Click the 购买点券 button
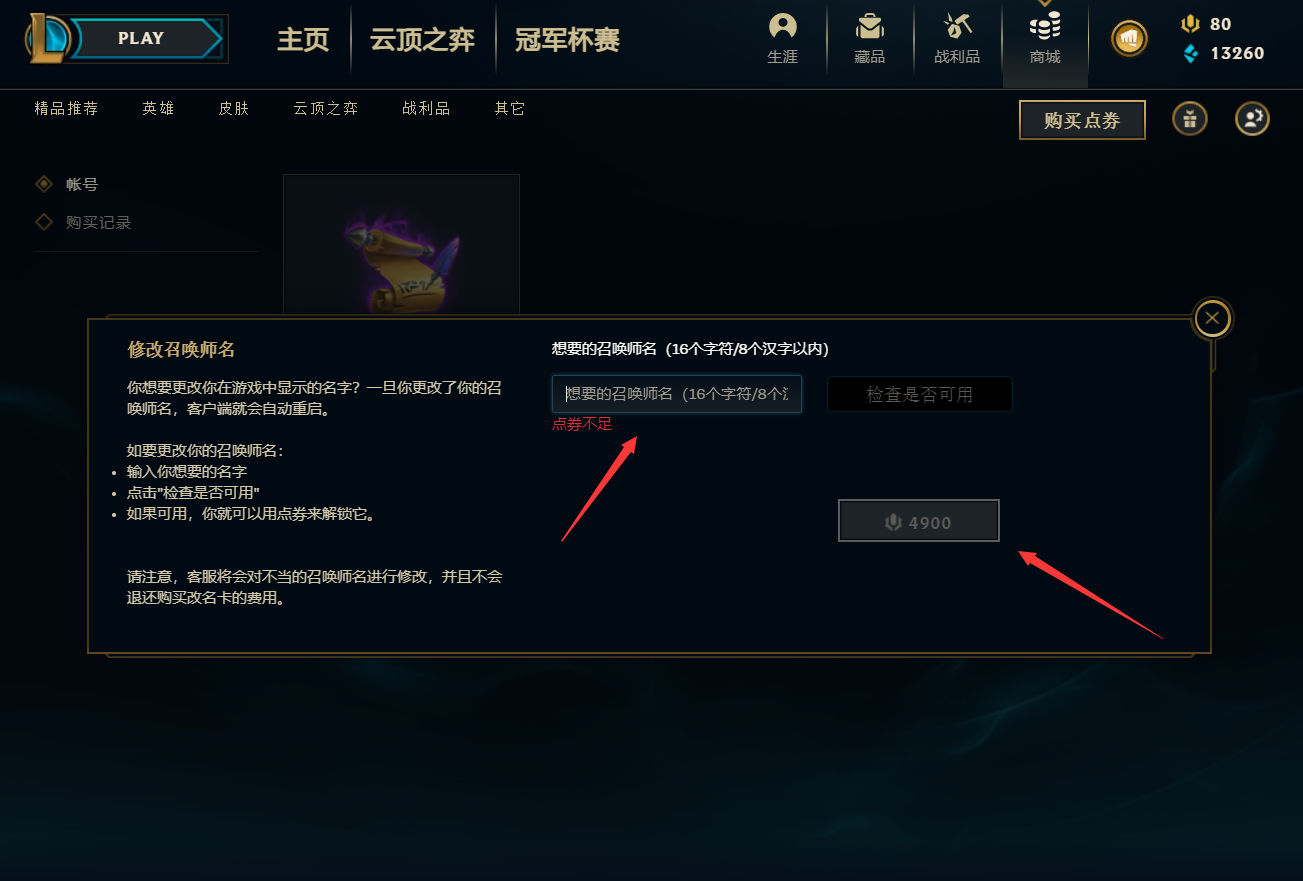This screenshot has height=881, width=1303. (x=1082, y=120)
